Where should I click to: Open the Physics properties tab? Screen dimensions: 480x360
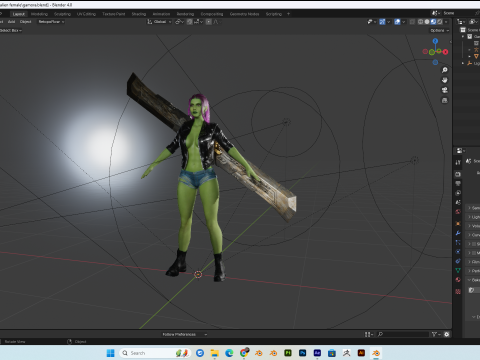[458, 252]
